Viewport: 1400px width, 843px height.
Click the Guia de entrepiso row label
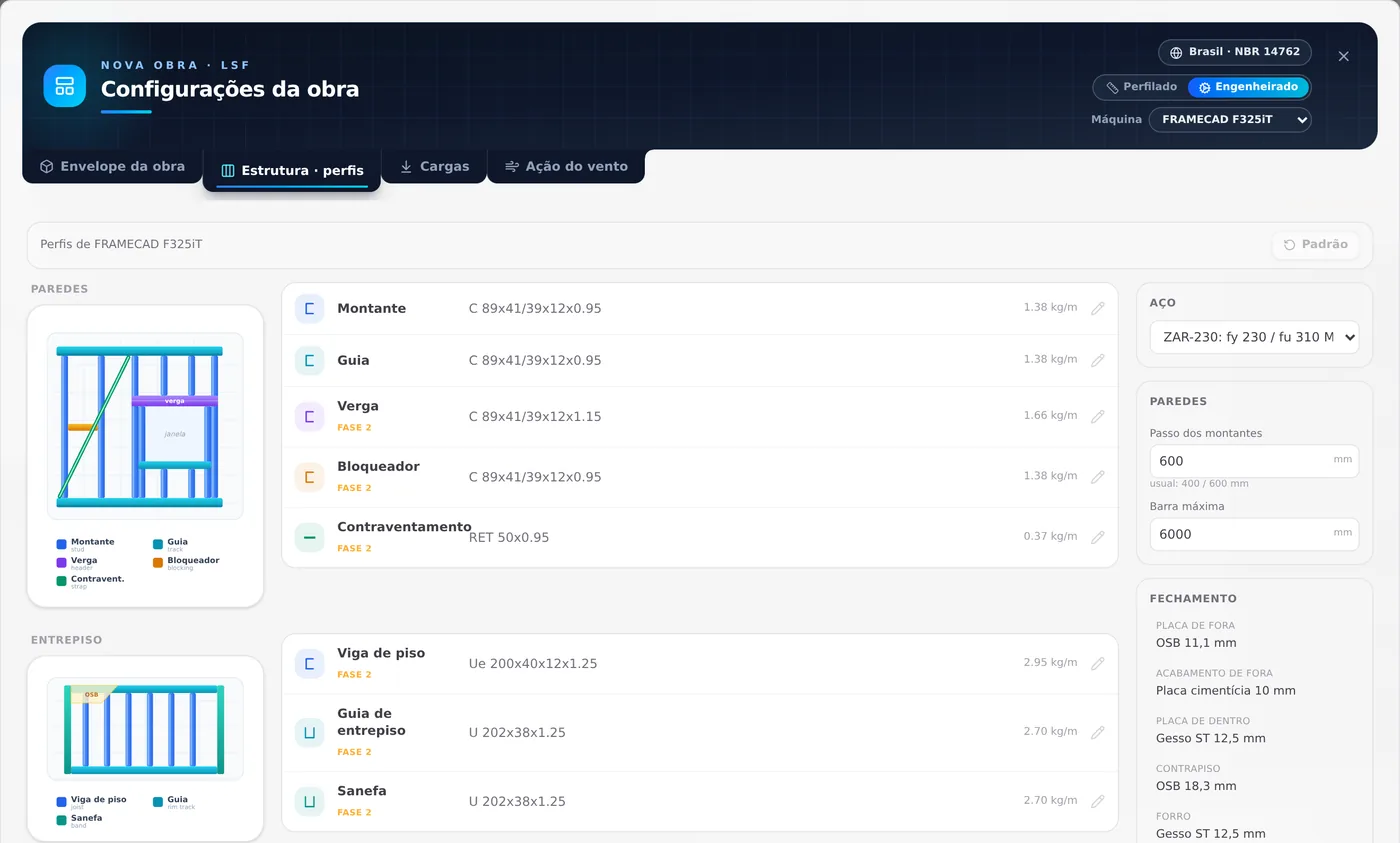point(371,722)
